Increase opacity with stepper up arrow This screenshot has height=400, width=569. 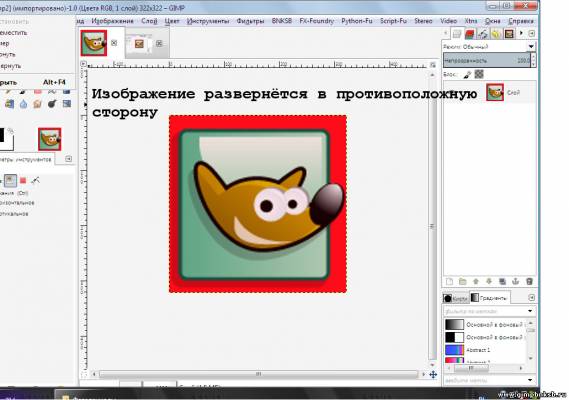click(x=533, y=56)
